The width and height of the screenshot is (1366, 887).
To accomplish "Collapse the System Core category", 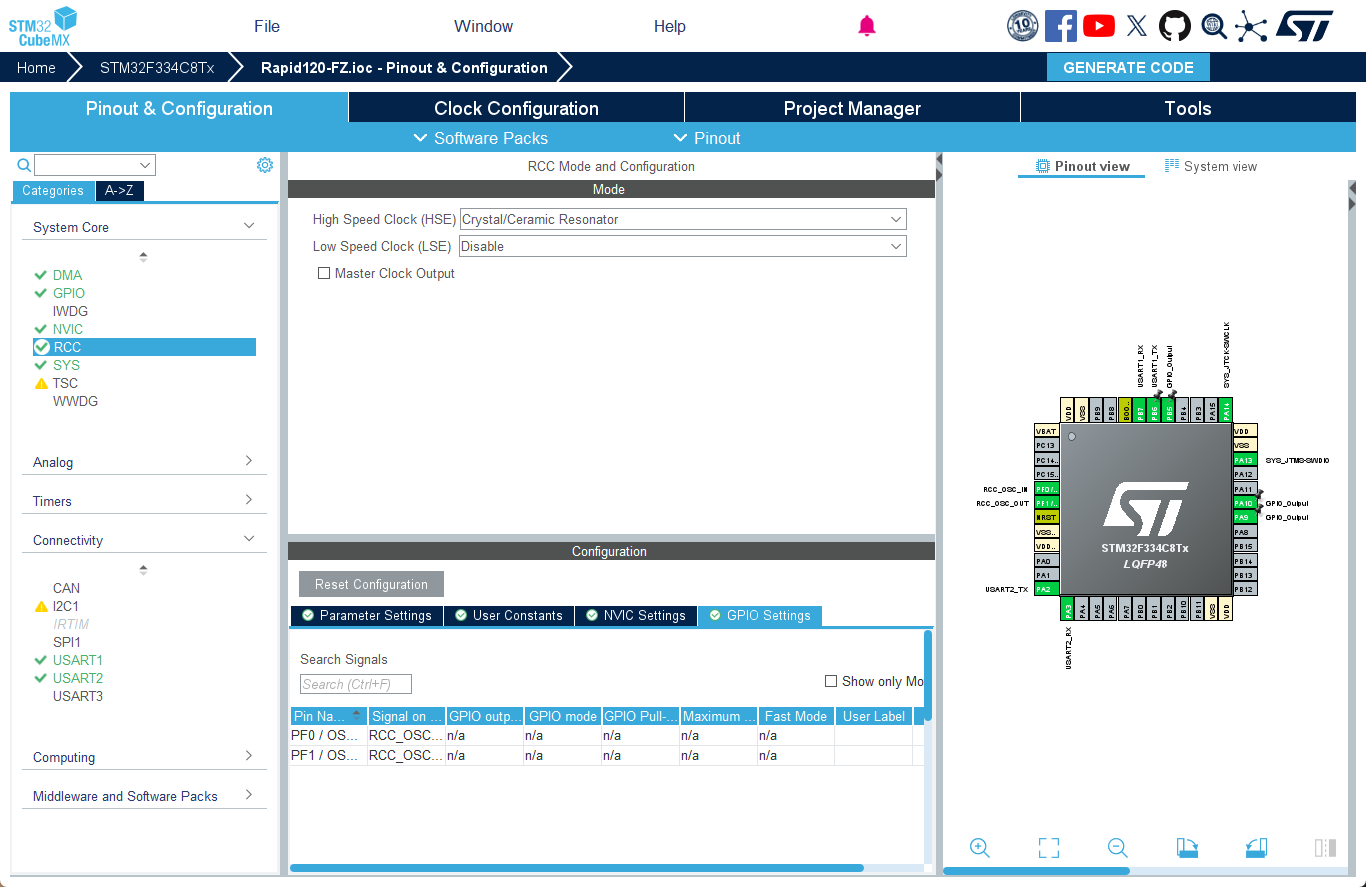I will coord(144,227).
